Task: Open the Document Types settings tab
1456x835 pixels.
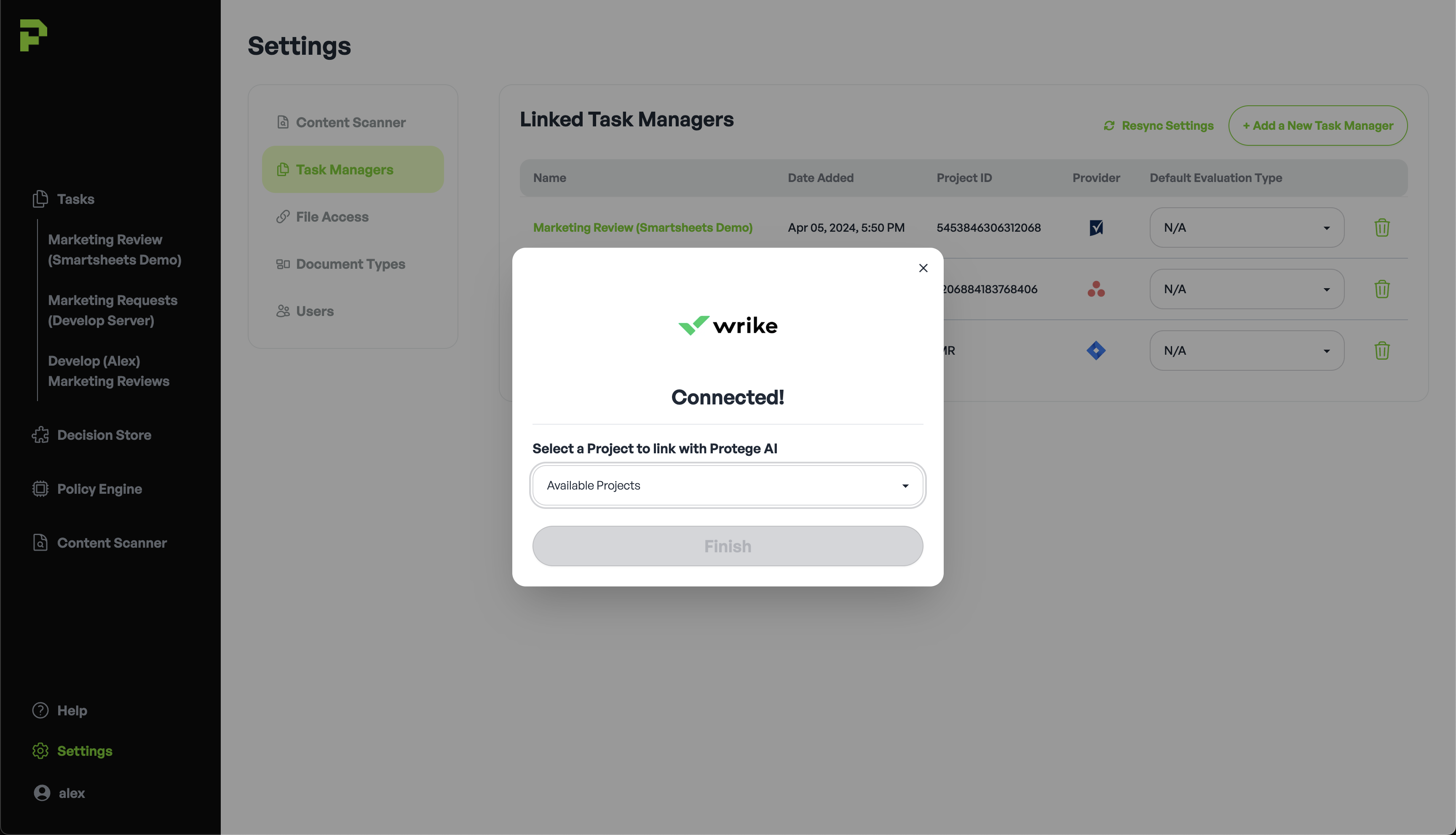Action: 351,264
